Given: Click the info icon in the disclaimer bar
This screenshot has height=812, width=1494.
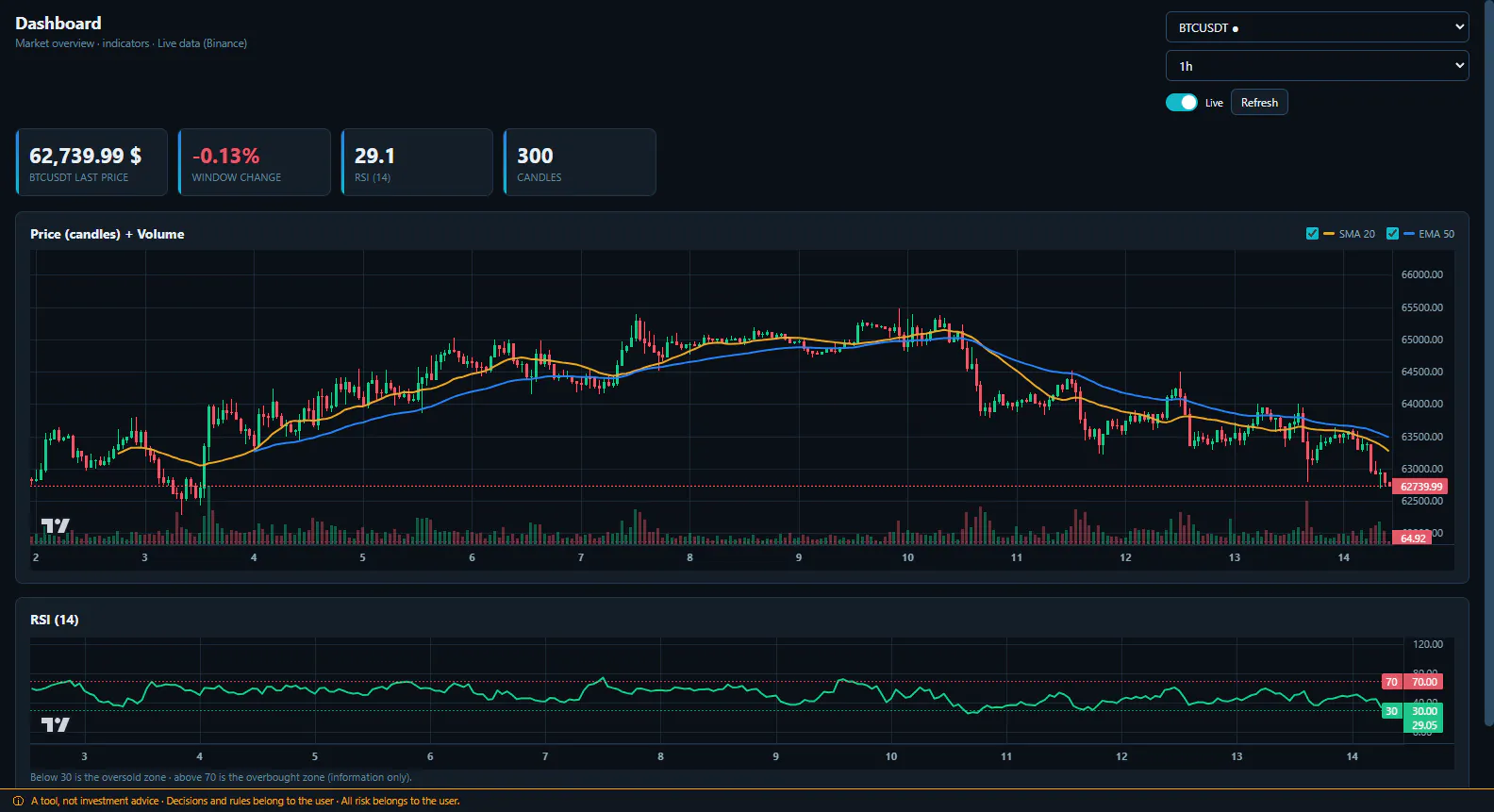Looking at the screenshot, I should [18, 801].
